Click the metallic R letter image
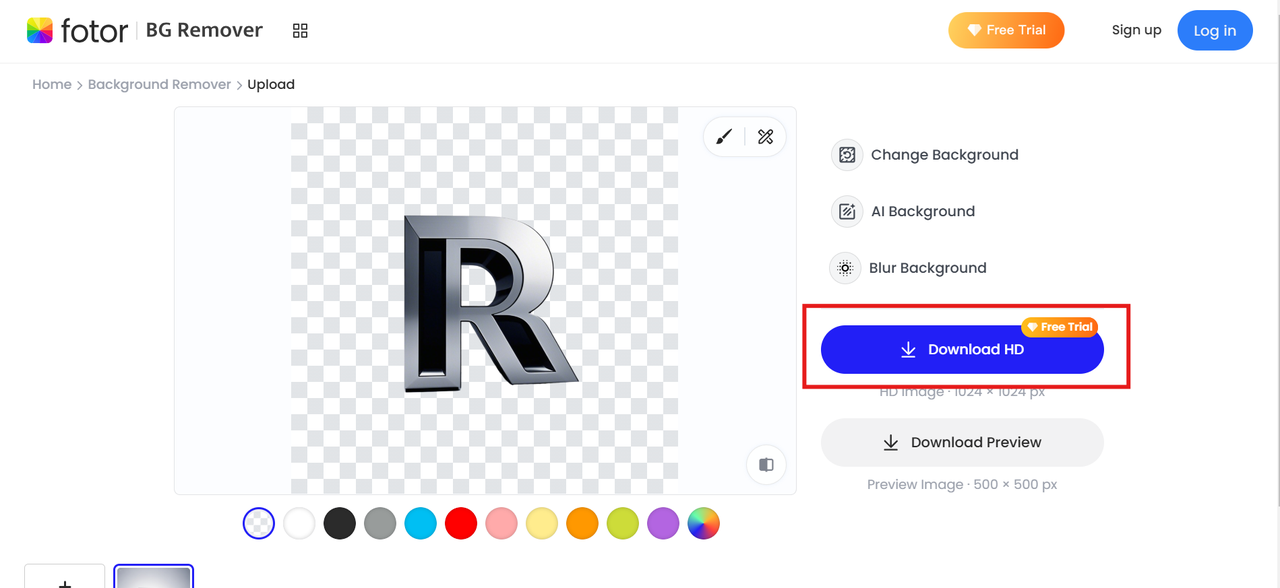Viewport: 1280px width, 588px height. coord(490,303)
